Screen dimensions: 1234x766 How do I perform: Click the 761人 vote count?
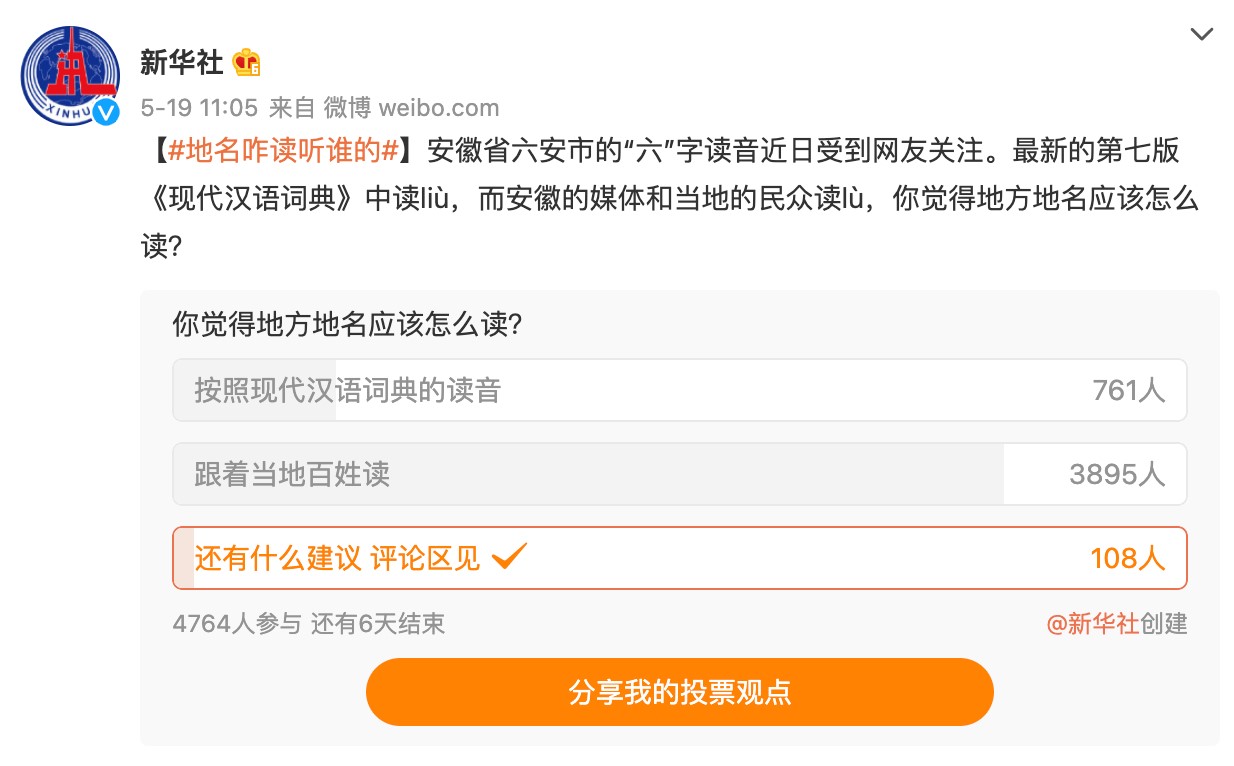click(x=1128, y=390)
